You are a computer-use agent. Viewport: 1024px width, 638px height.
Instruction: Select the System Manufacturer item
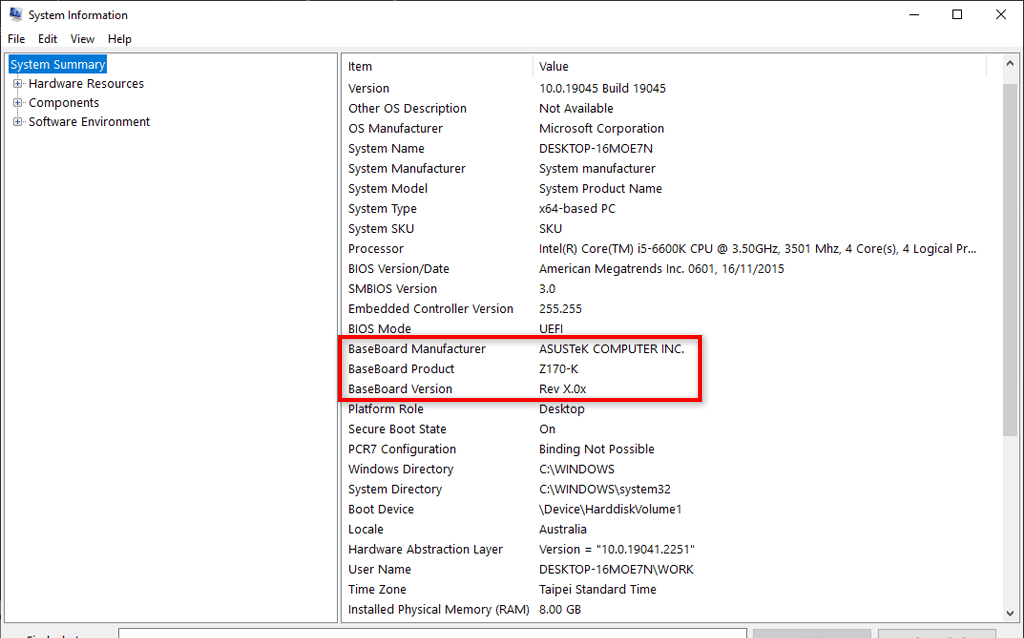tap(665, 168)
